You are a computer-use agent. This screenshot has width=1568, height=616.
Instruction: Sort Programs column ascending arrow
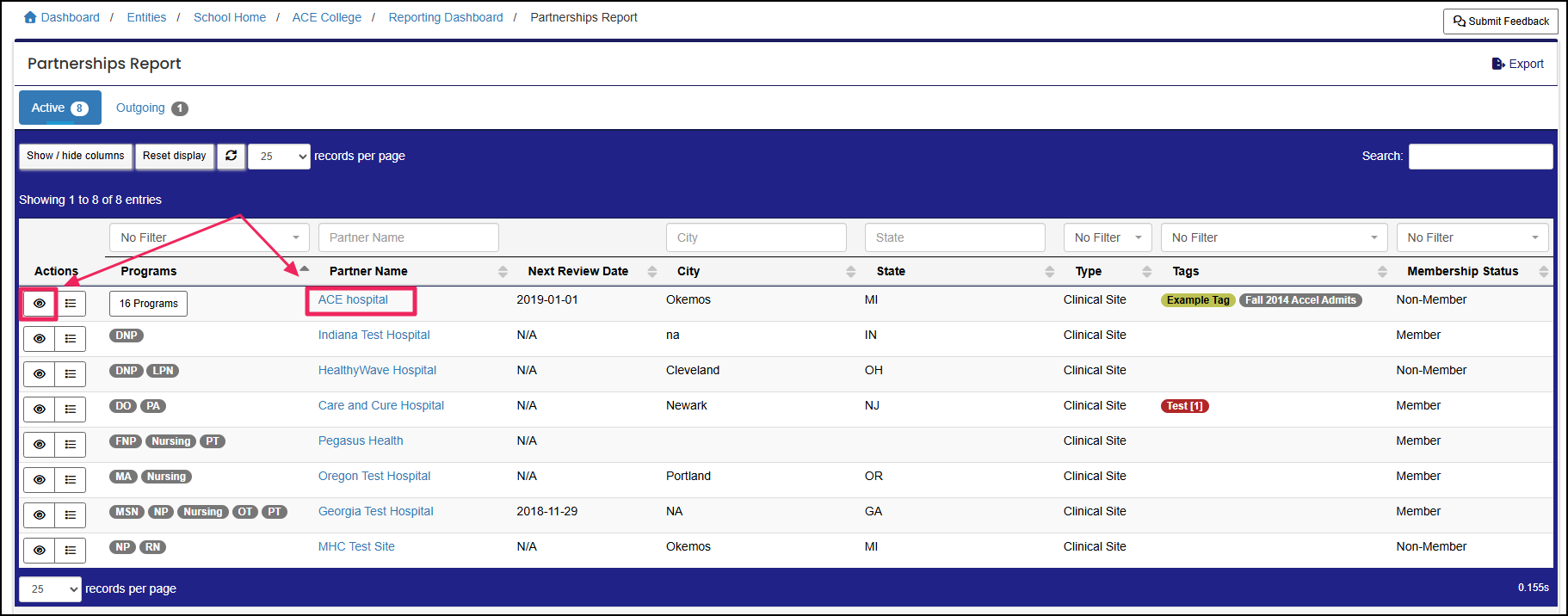point(304,268)
